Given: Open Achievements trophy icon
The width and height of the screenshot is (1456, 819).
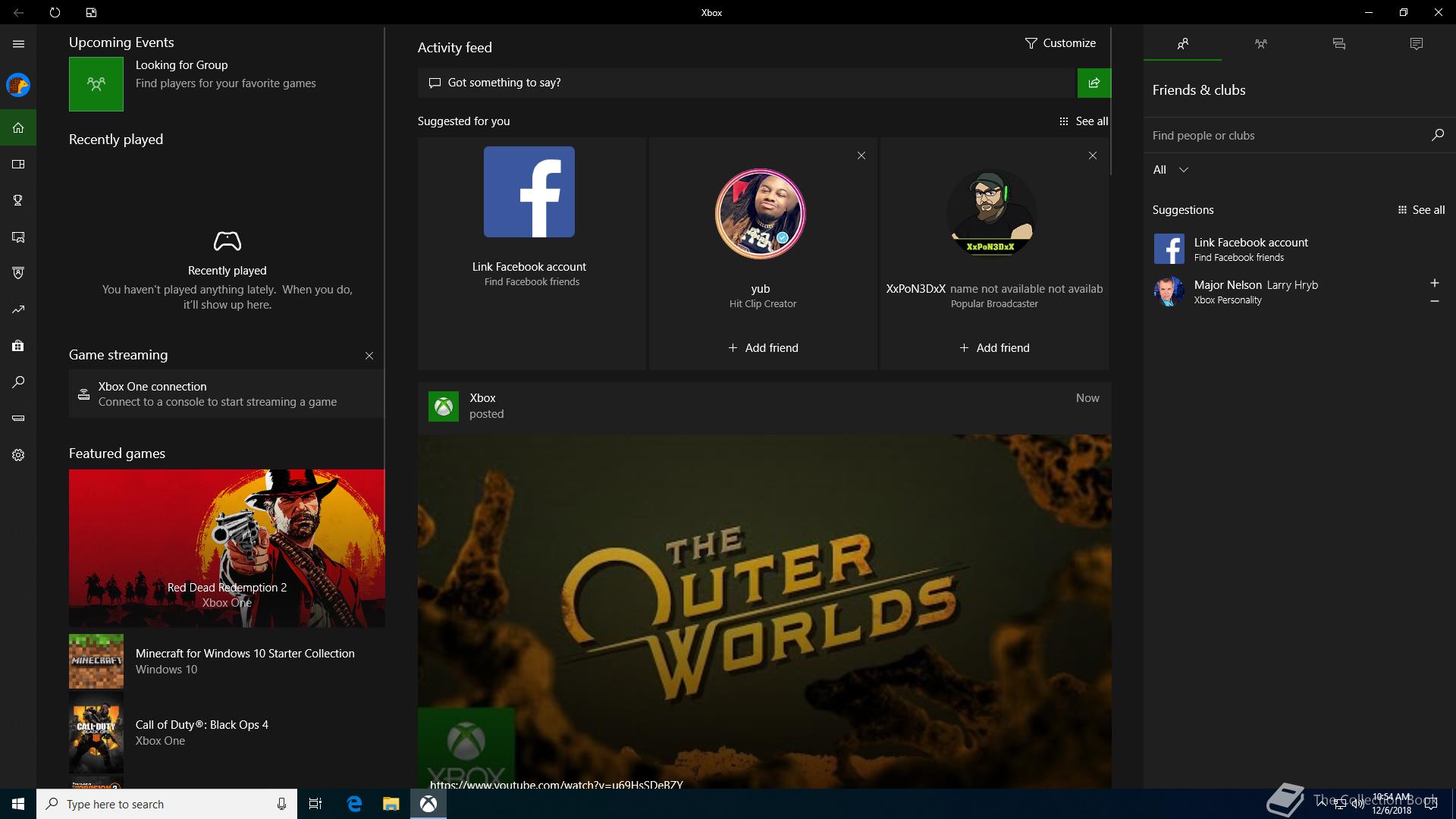Looking at the screenshot, I should coord(18,200).
